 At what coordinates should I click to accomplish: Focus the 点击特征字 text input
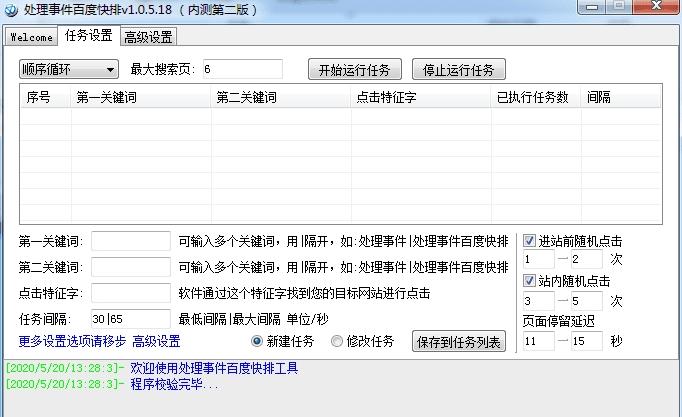click(131, 293)
